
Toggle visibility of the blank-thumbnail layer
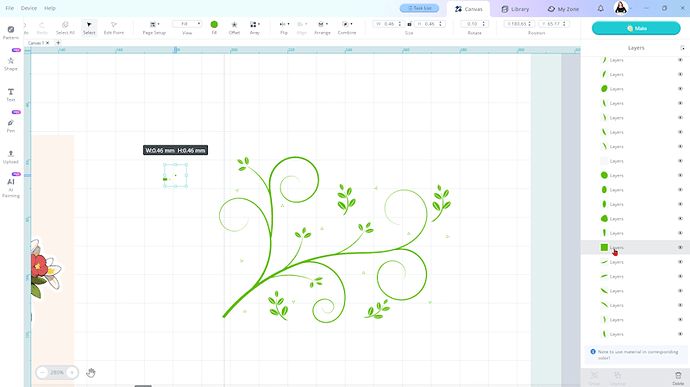pos(680,161)
